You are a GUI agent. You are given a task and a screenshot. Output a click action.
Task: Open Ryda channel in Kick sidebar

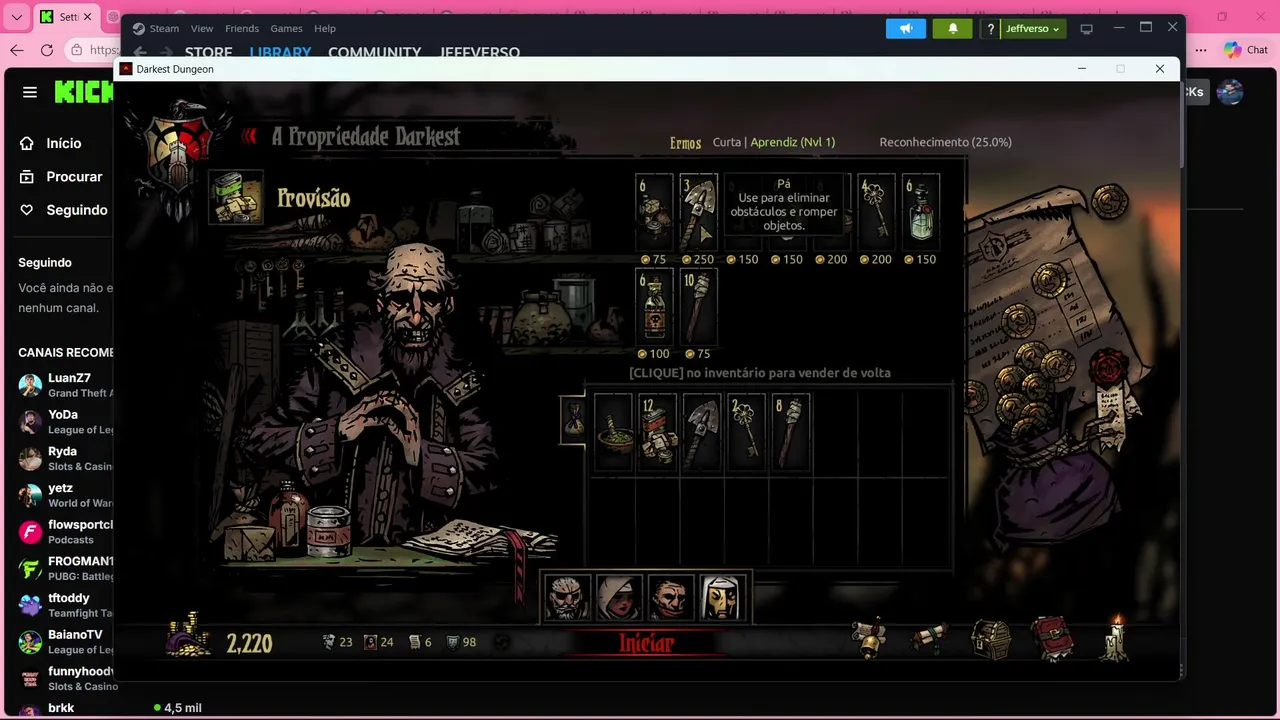click(x=65, y=458)
